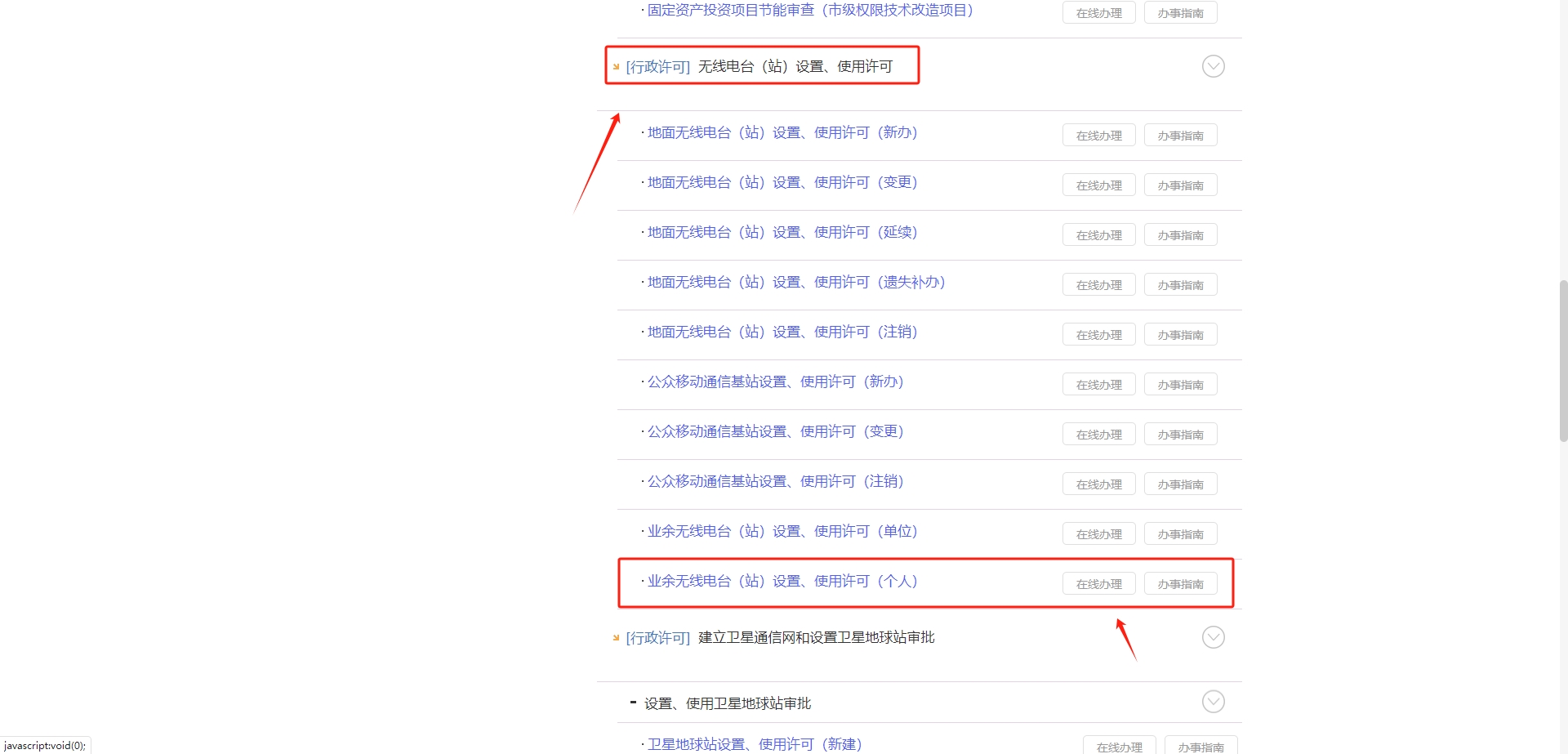Open 地面无线电台（站）设置、使用许可（延续）
1568x754 pixels.
tap(782, 232)
